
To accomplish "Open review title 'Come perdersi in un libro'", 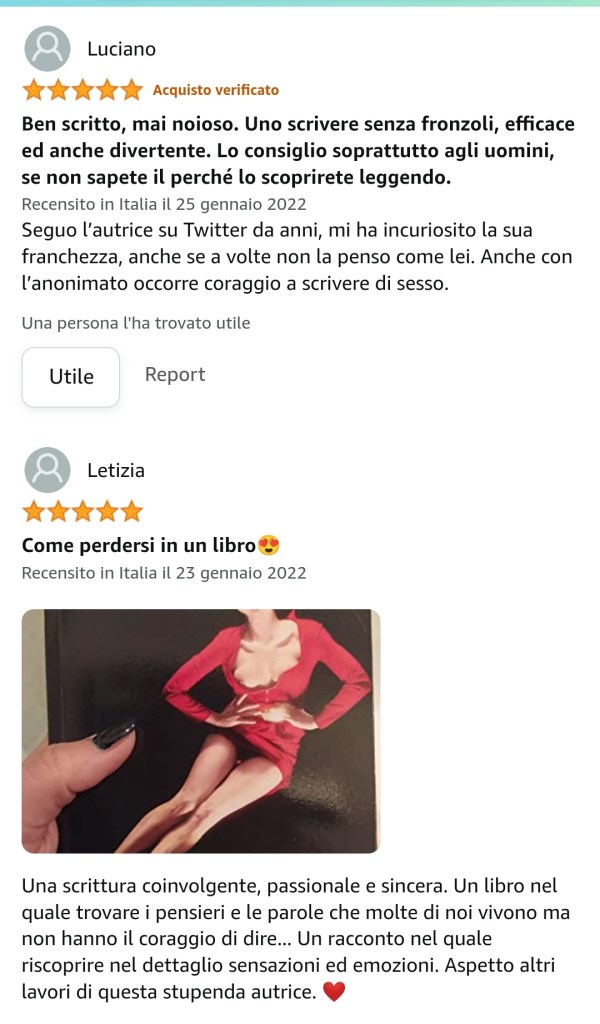I will 138,545.
